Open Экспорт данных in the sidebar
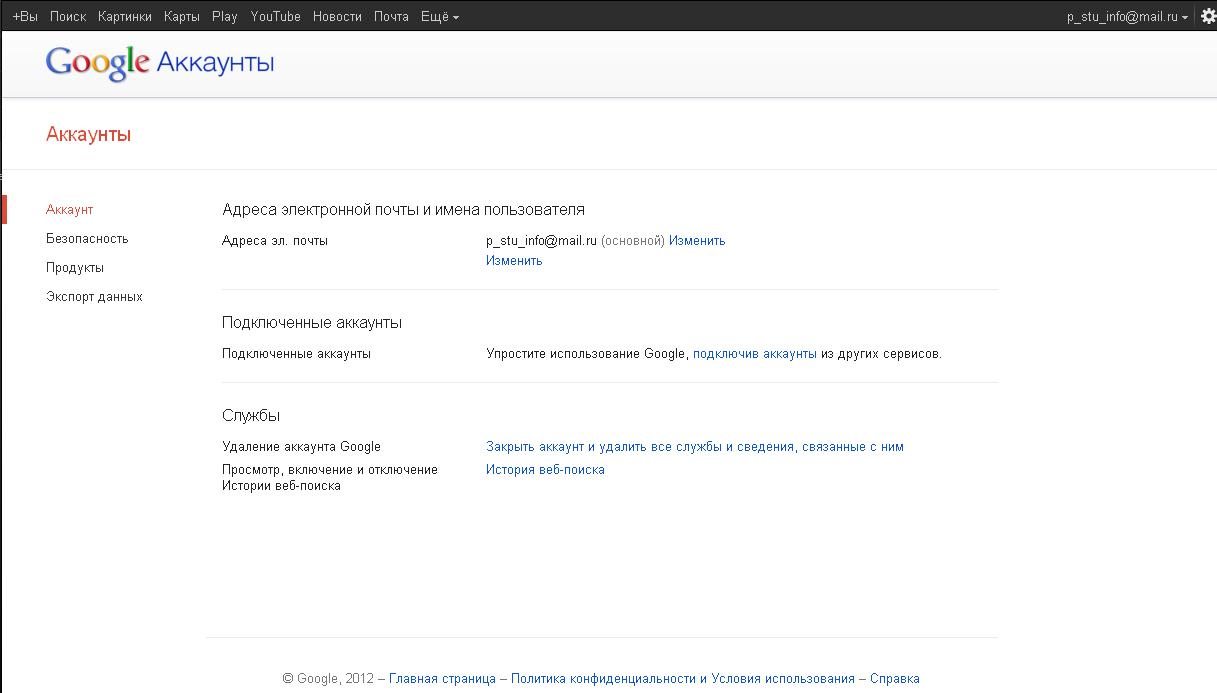The width and height of the screenshot is (1217, 693). pos(94,297)
